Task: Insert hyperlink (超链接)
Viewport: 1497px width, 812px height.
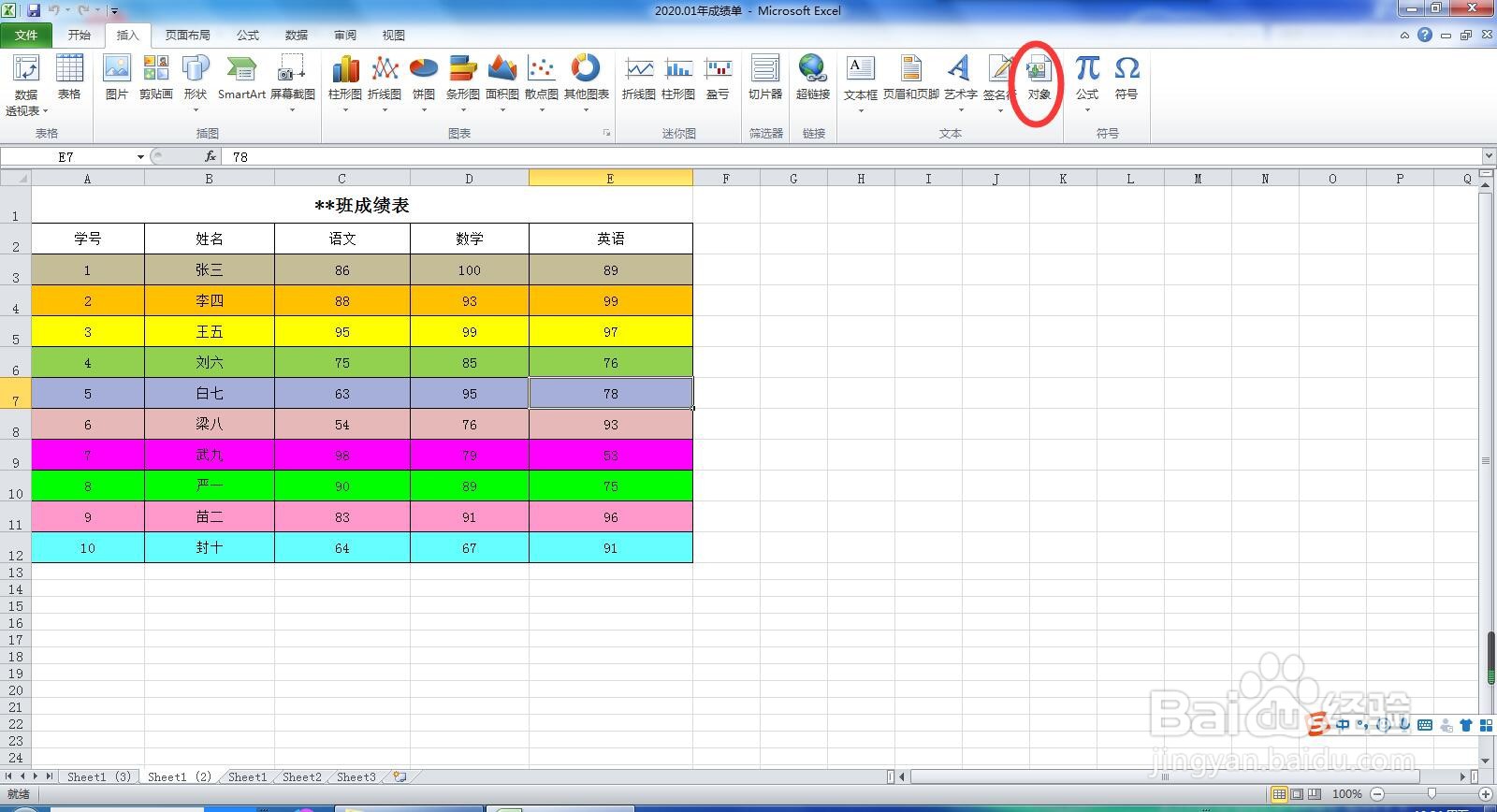Action: [813, 78]
